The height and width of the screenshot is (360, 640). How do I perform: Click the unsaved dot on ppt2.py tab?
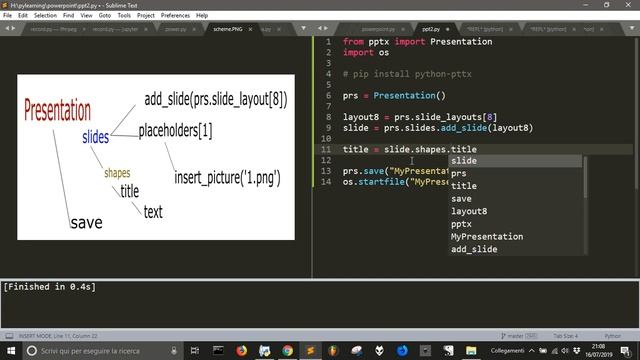447,29
